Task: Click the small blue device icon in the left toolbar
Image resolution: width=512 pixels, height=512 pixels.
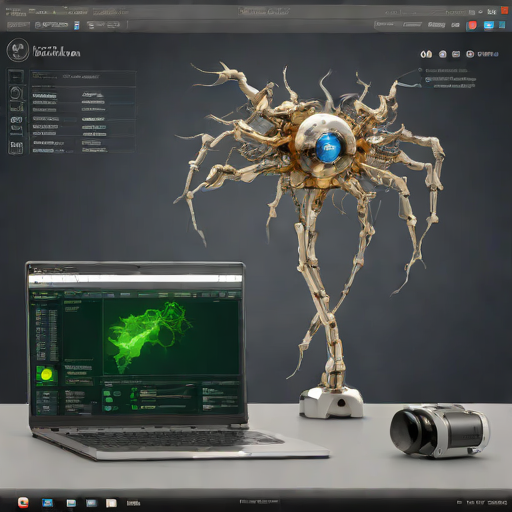Action: click(77, 25)
